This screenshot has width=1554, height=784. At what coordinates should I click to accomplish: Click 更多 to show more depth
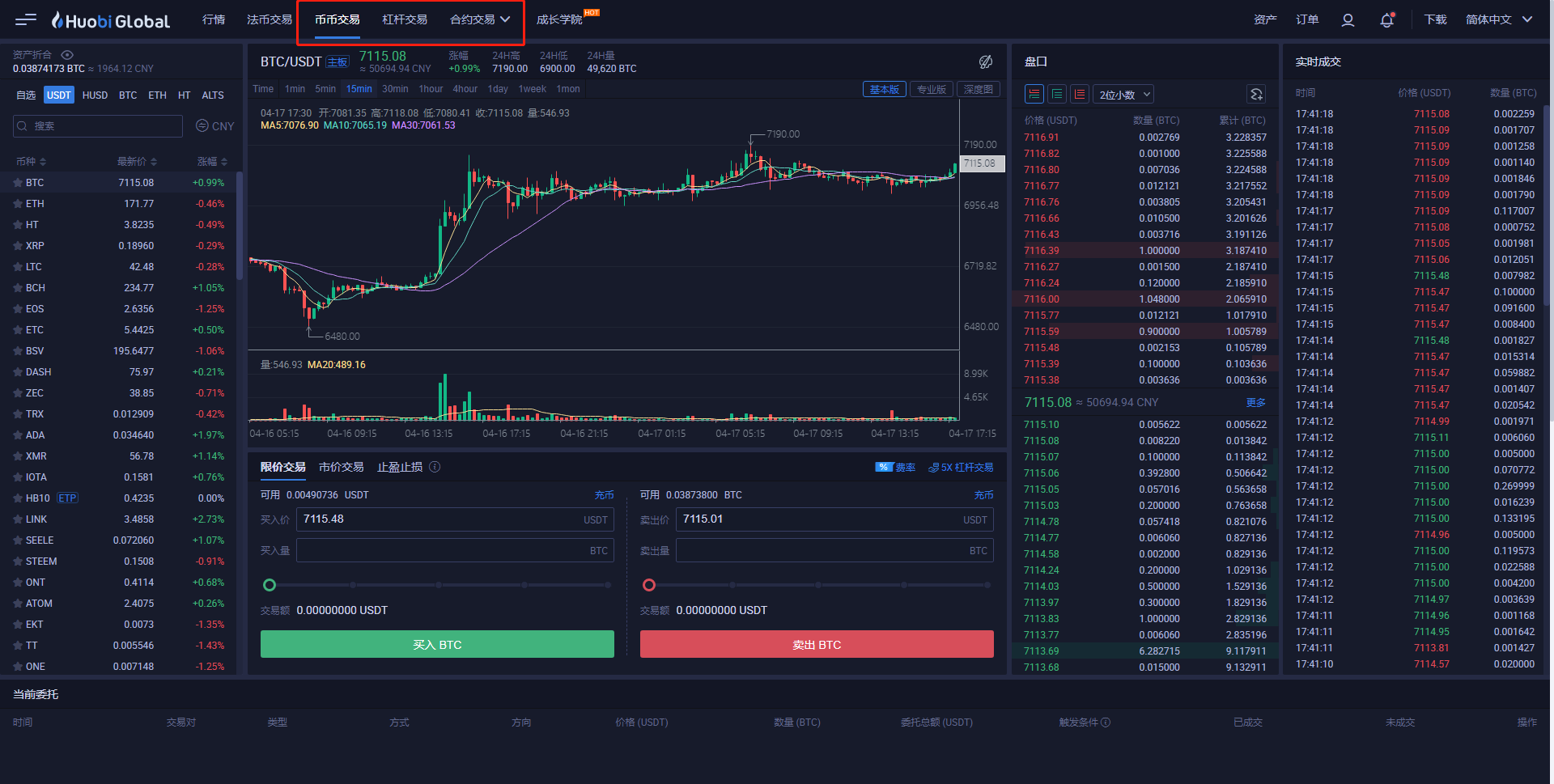tap(1256, 403)
